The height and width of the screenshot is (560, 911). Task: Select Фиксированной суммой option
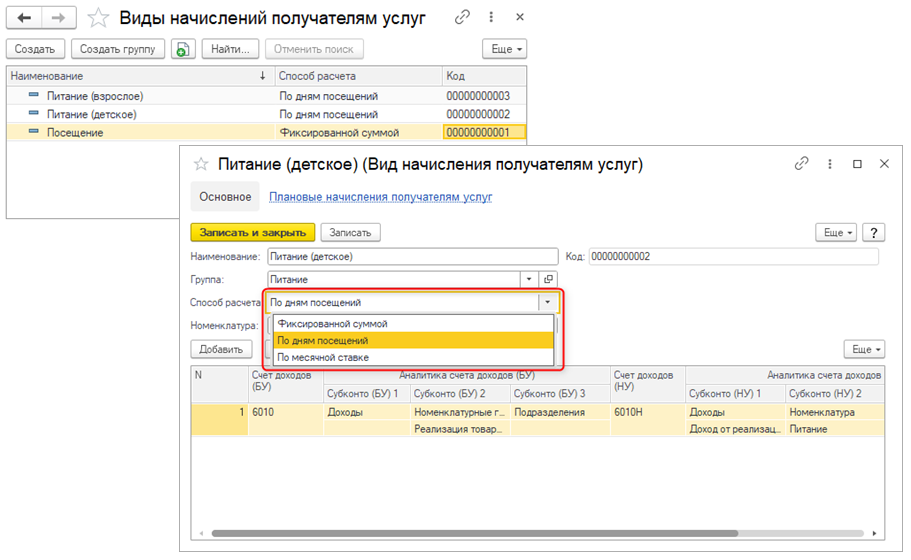(332, 324)
